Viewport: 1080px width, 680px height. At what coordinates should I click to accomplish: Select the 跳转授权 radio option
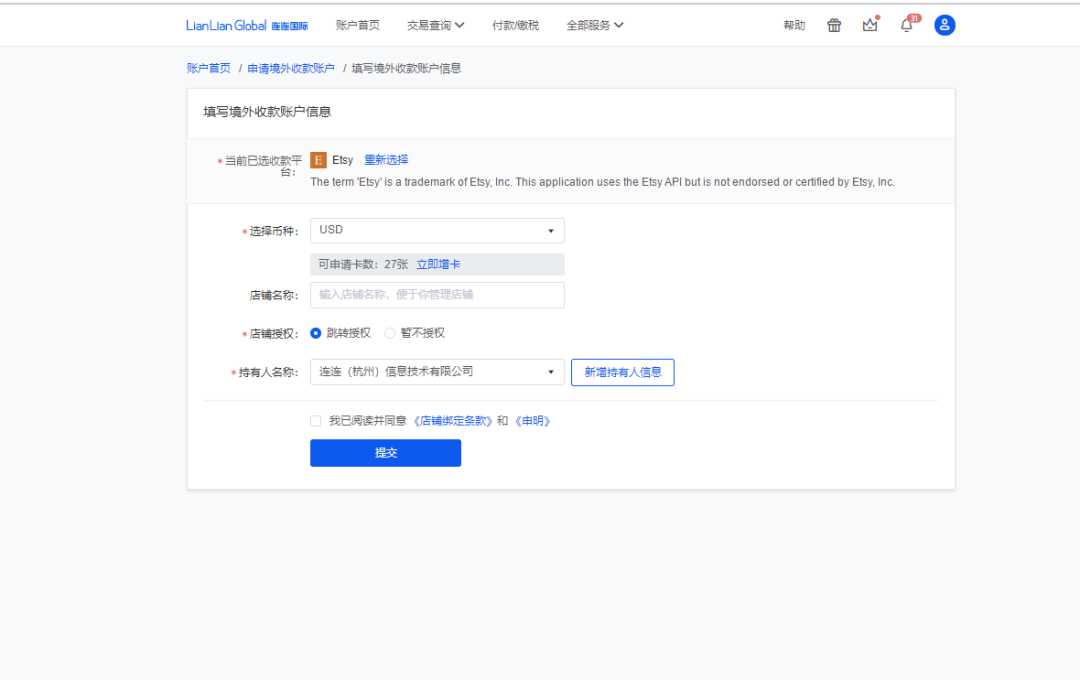click(x=316, y=333)
